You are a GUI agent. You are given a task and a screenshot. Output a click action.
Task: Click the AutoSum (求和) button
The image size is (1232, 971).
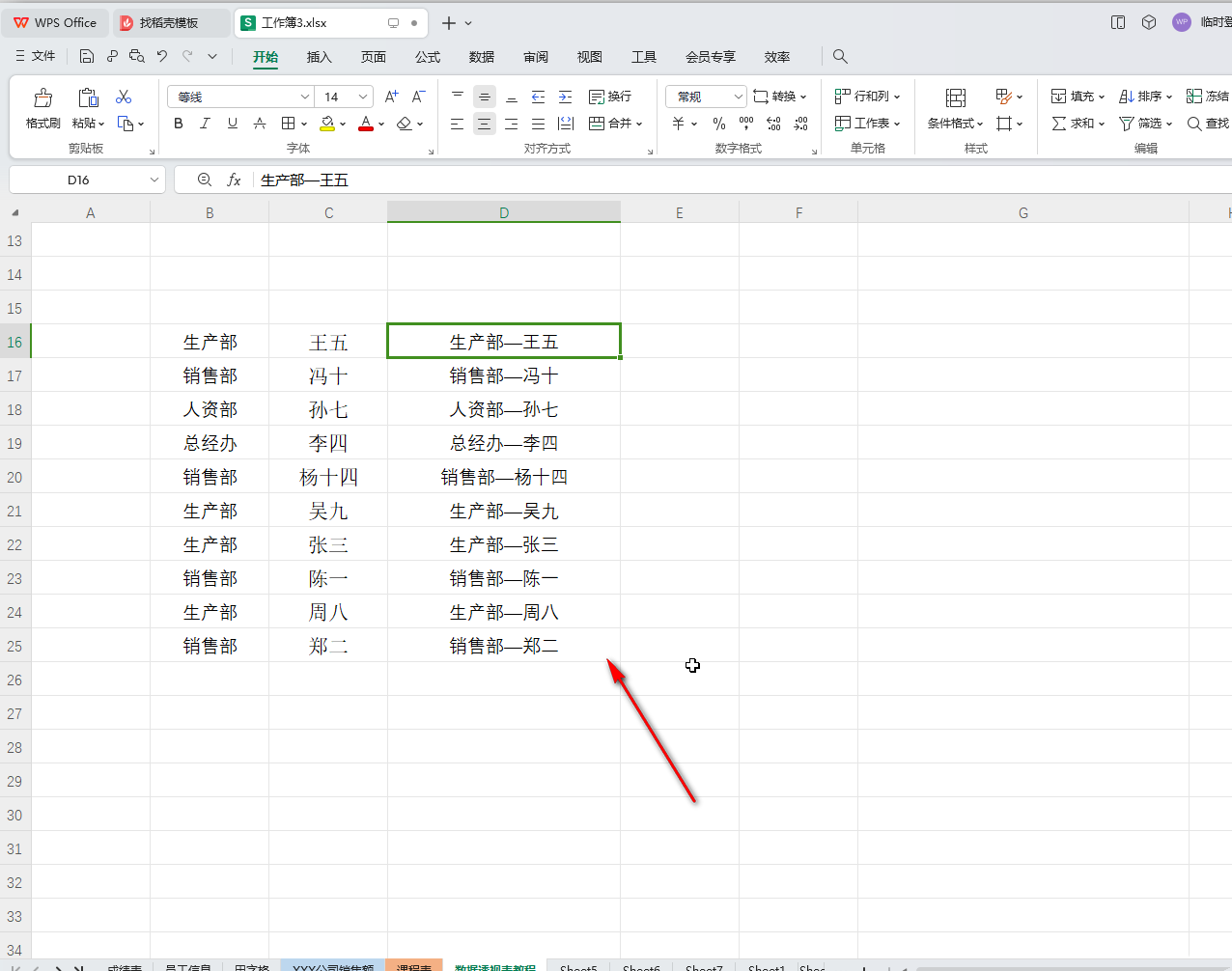tap(1078, 124)
